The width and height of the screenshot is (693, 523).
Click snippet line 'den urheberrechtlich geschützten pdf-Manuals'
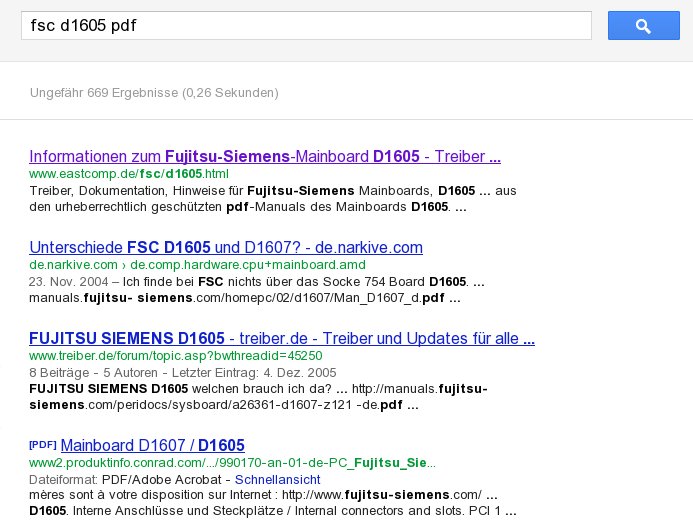(248, 207)
